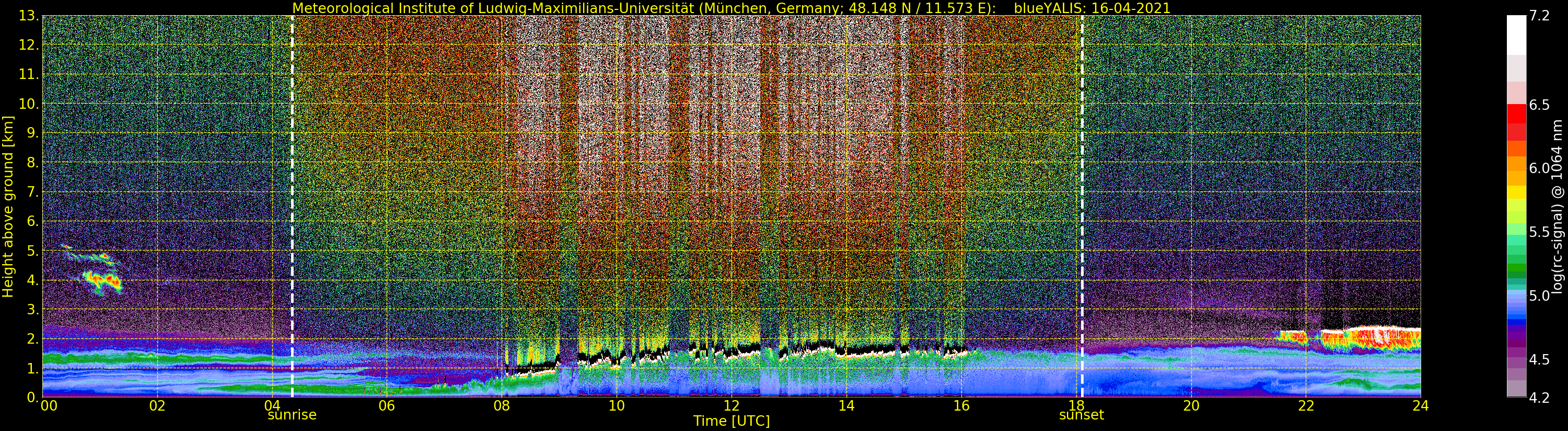
Task: Click the 00 tick on the time axis
Action: [49, 406]
